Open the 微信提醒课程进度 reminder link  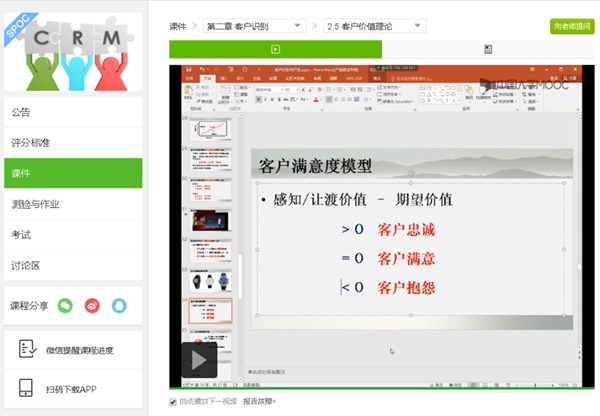point(80,351)
